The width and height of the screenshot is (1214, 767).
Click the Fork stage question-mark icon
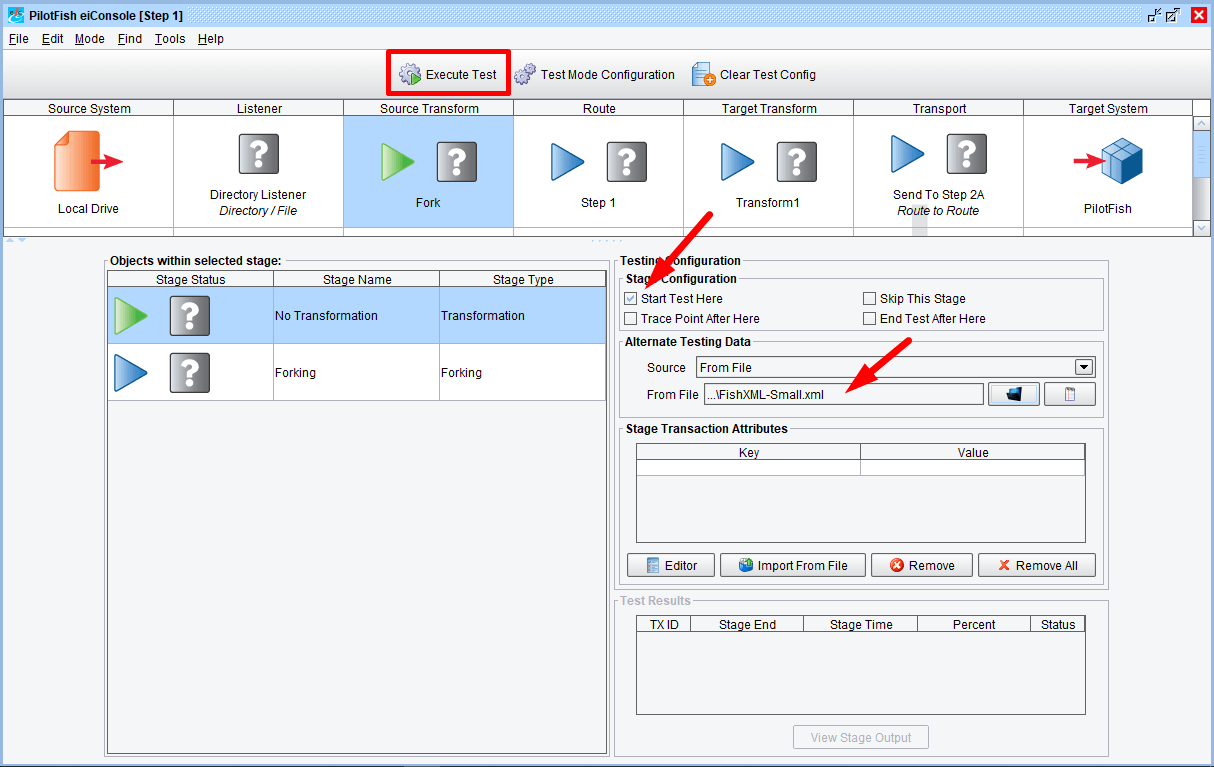click(x=456, y=162)
